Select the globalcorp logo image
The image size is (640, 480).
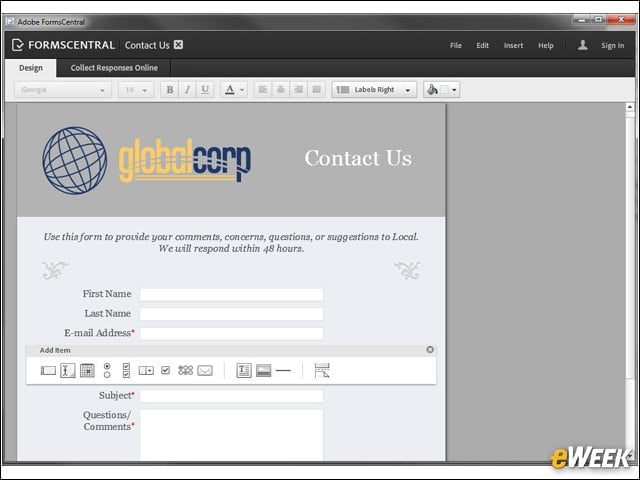tap(147, 160)
